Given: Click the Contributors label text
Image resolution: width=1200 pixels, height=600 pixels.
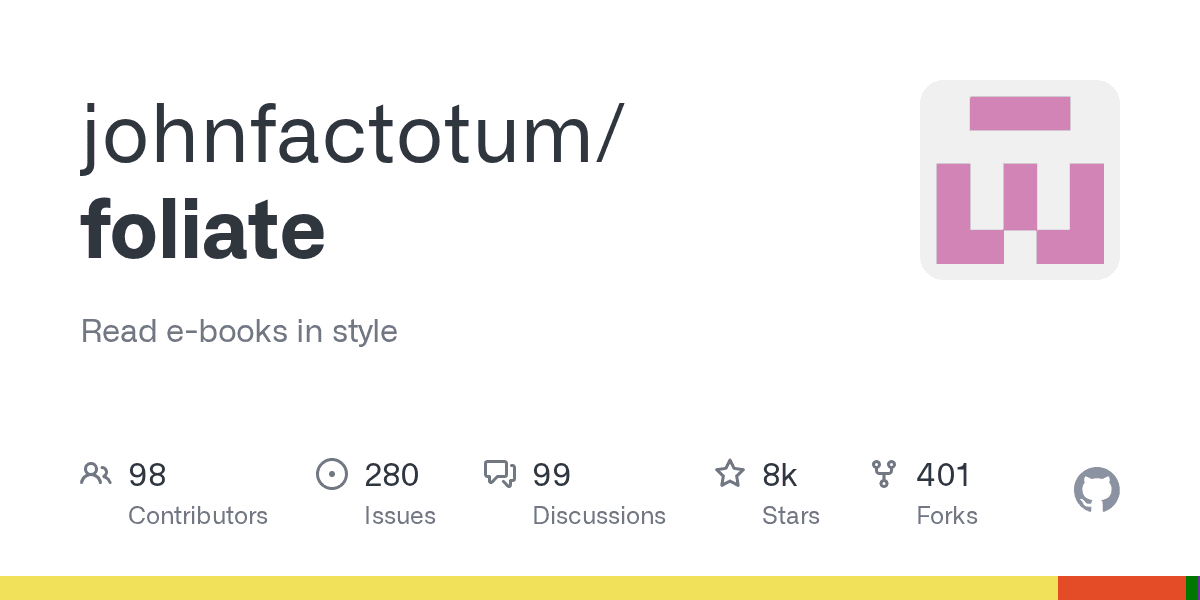Looking at the screenshot, I should [198, 516].
